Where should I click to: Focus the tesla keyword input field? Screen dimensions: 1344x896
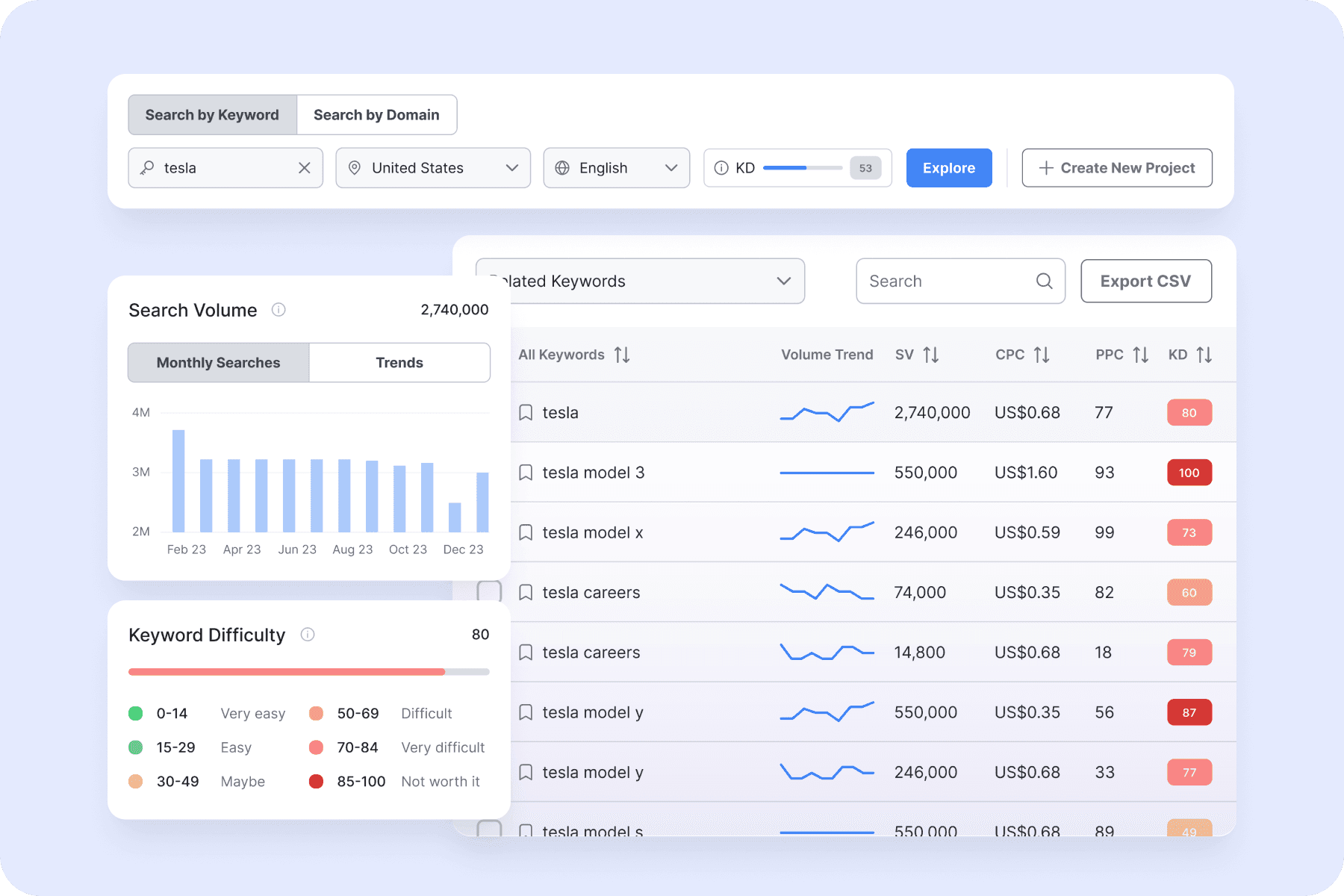pos(225,168)
